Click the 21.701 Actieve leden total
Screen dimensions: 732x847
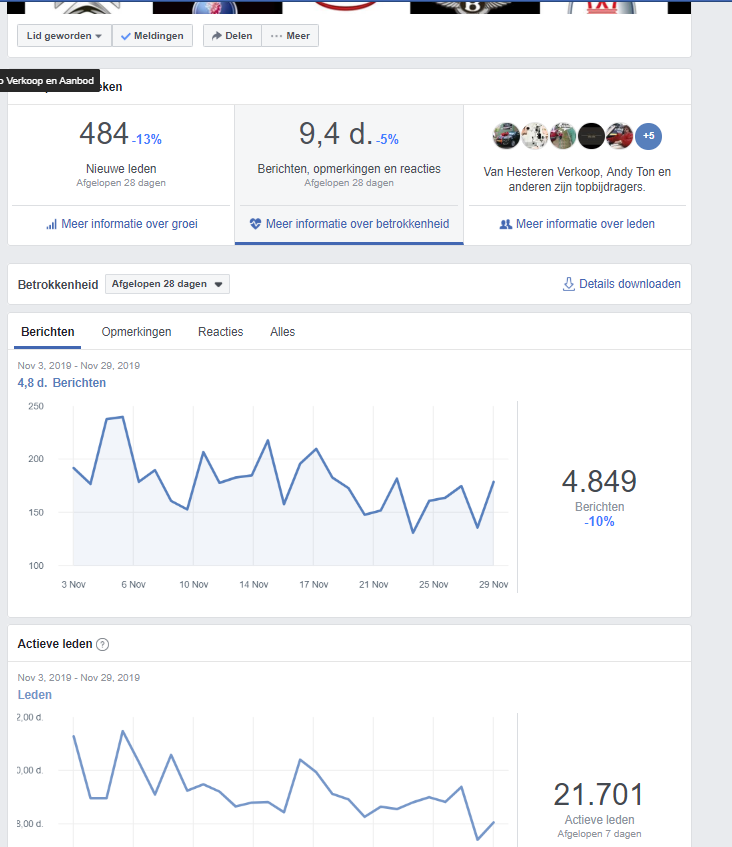click(x=599, y=795)
